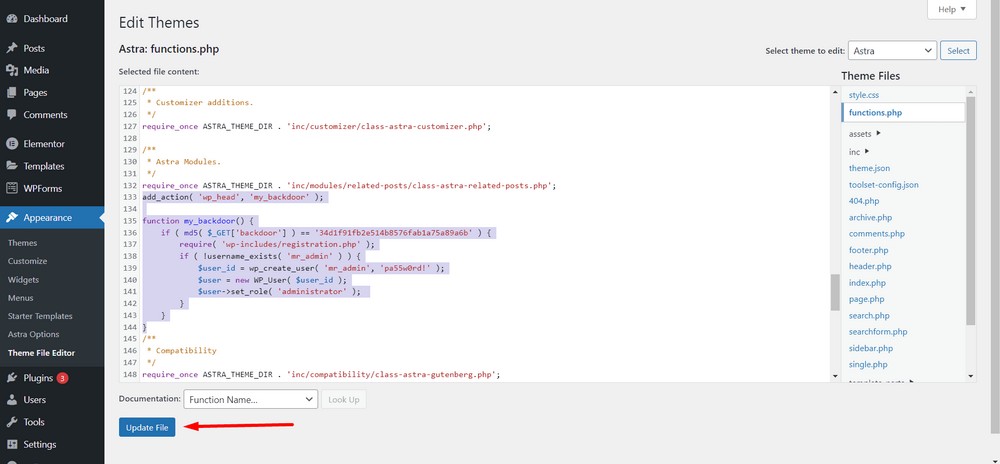Click the Look Up button
1000x464 pixels.
pos(344,400)
